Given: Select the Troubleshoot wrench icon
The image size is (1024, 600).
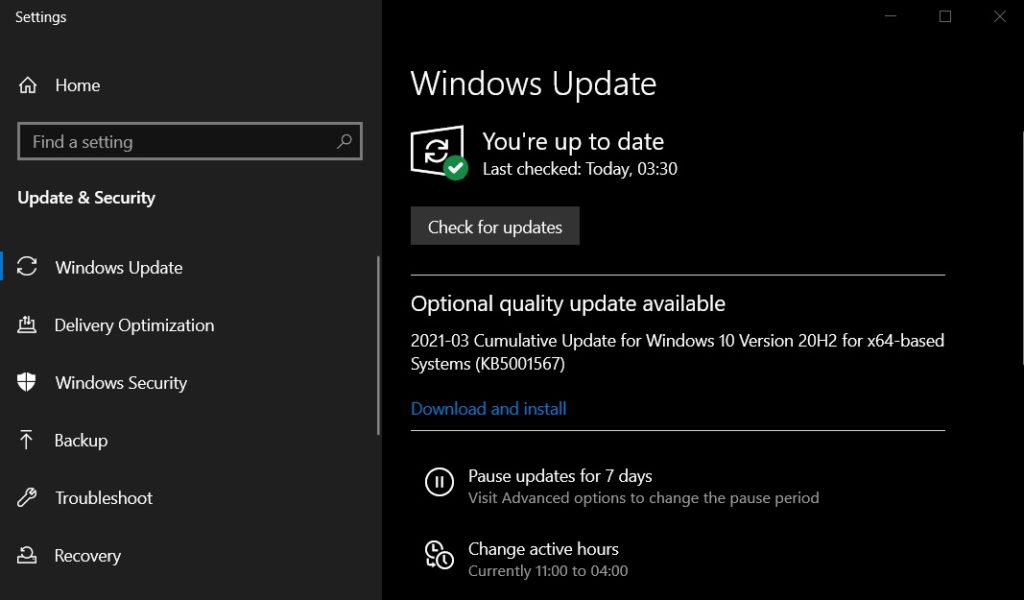Looking at the screenshot, I should (x=28, y=498).
